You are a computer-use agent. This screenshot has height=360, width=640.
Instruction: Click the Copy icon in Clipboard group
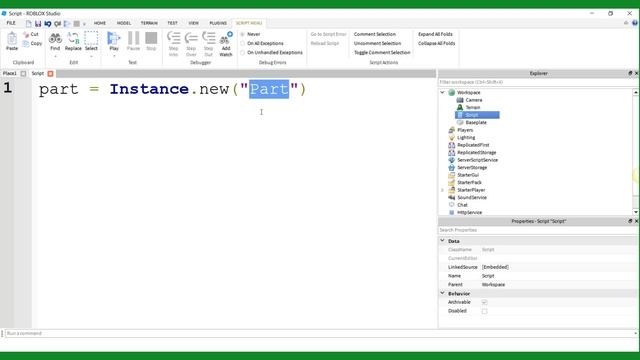(x=26, y=43)
